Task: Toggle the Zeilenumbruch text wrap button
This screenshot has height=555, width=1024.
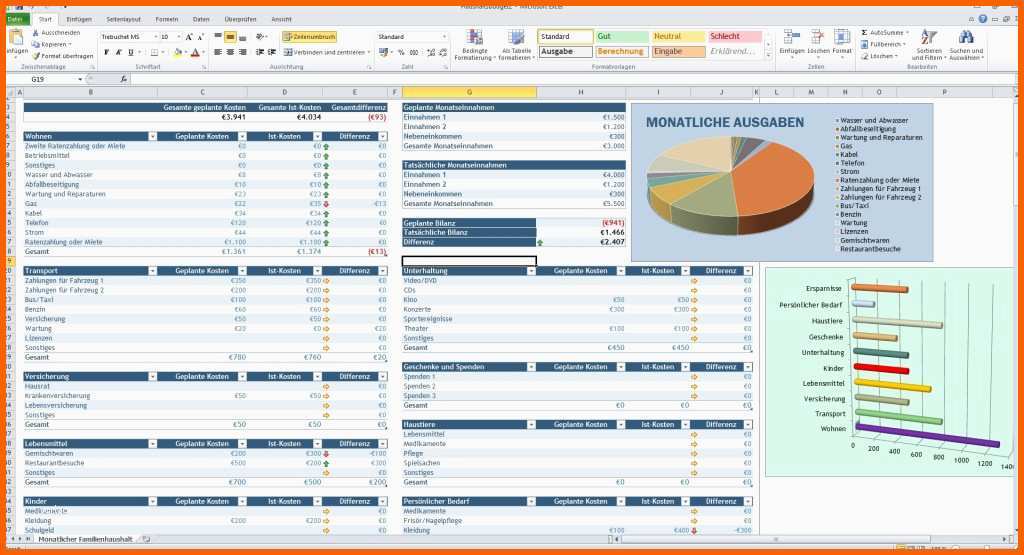Action: (309, 37)
